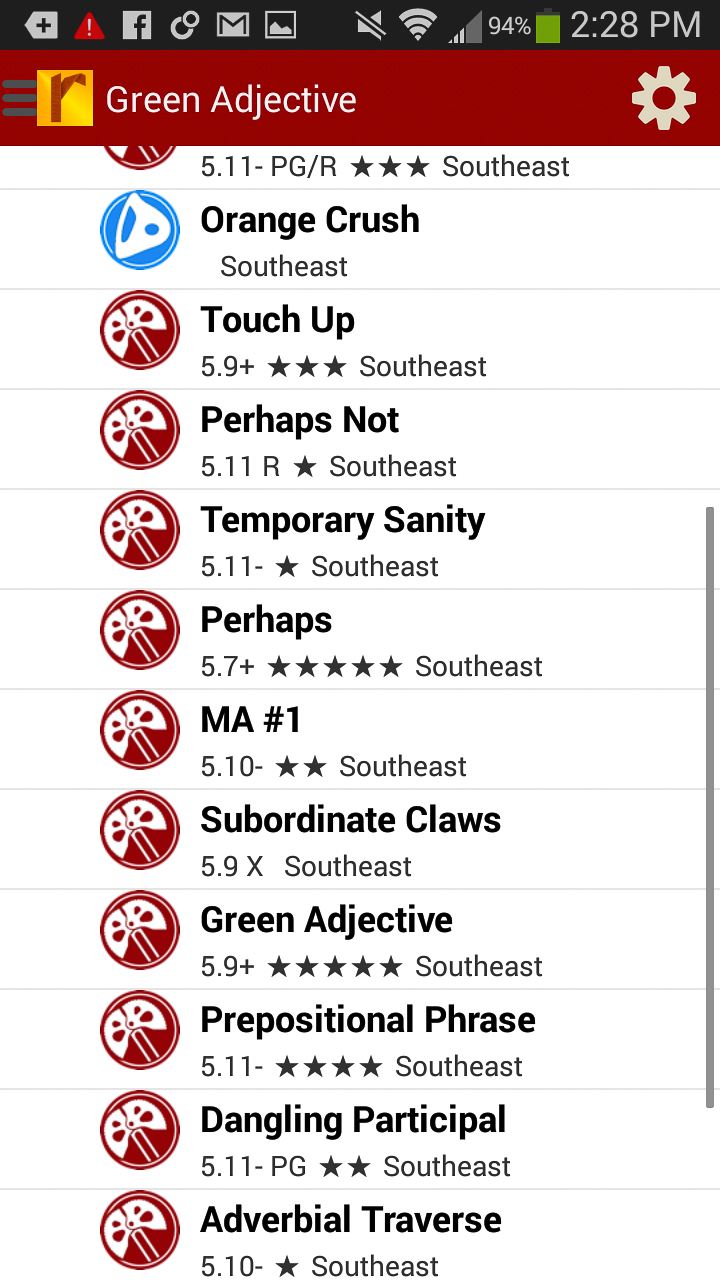Tap the climbing icon beside Touch Up
The width and height of the screenshot is (720, 1280).
click(140, 330)
